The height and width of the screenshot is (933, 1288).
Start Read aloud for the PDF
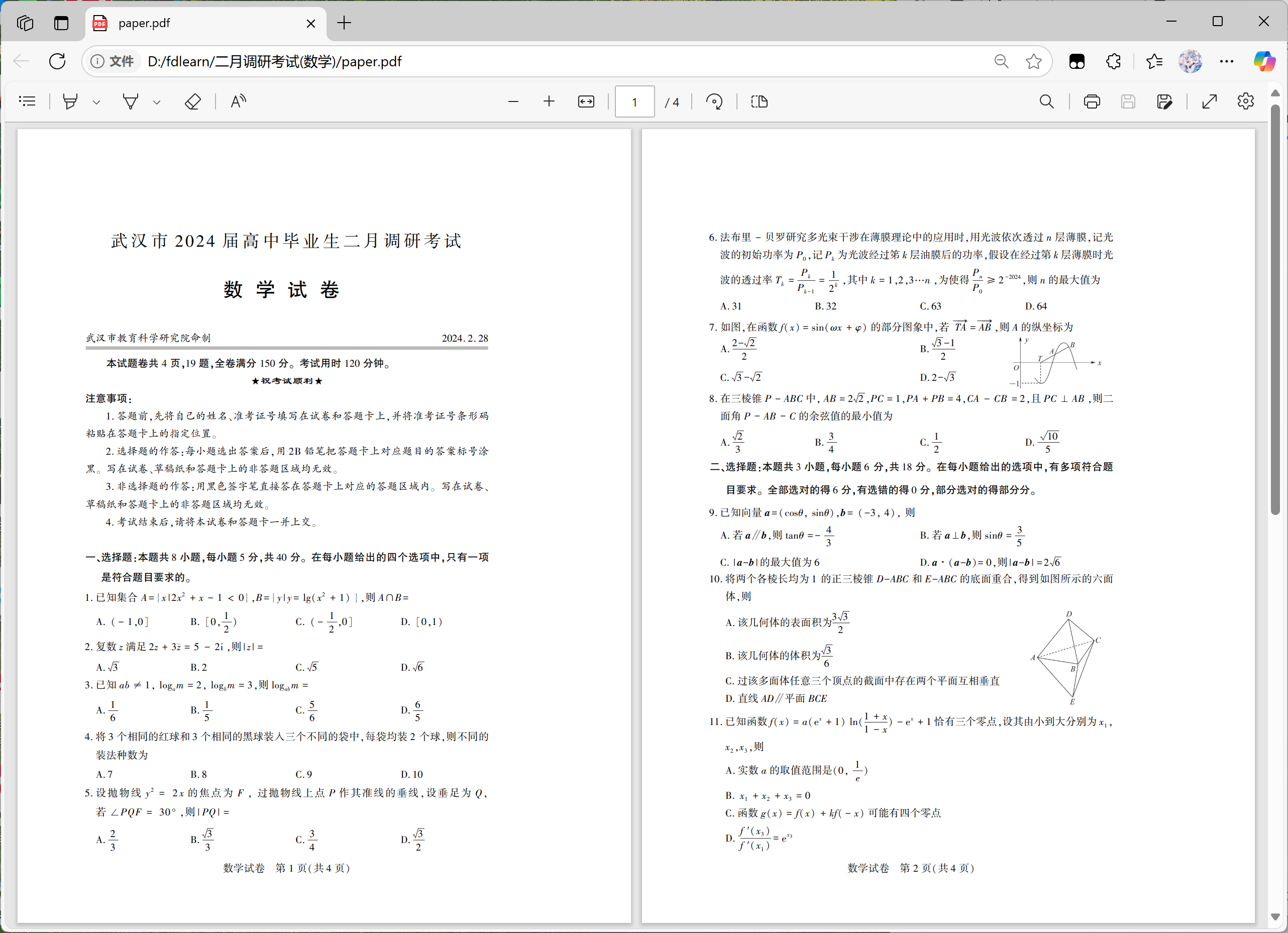click(x=238, y=101)
